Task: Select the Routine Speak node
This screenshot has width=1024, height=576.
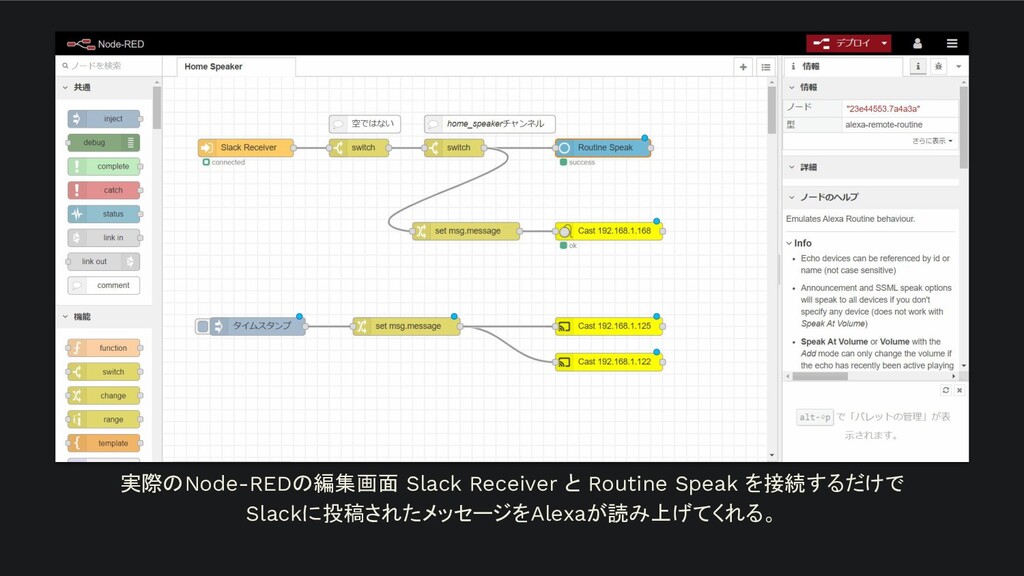Action: click(603, 148)
